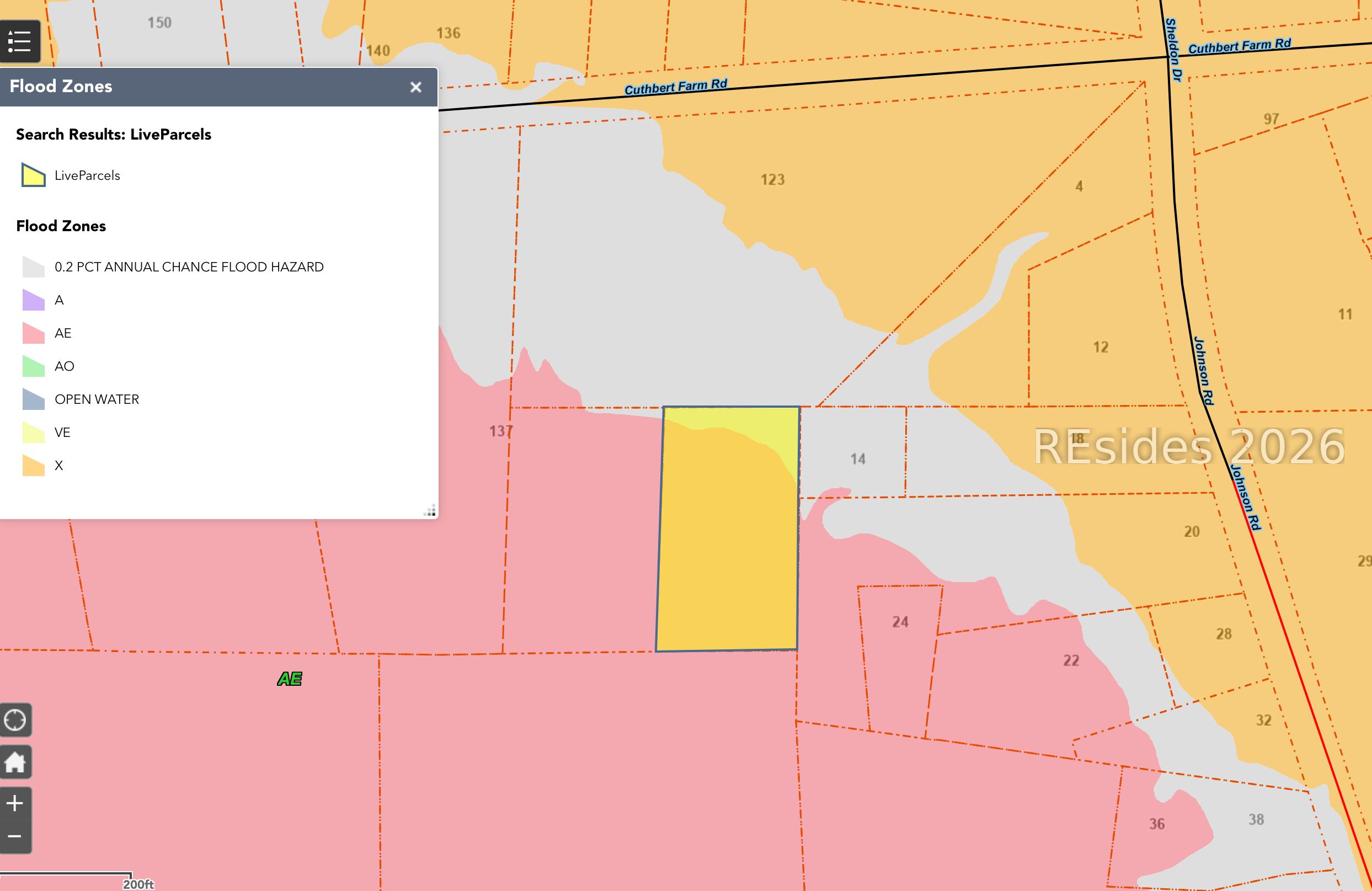The height and width of the screenshot is (891, 1372).
Task: Close the Flood Zones panel
Action: point(415,87)
